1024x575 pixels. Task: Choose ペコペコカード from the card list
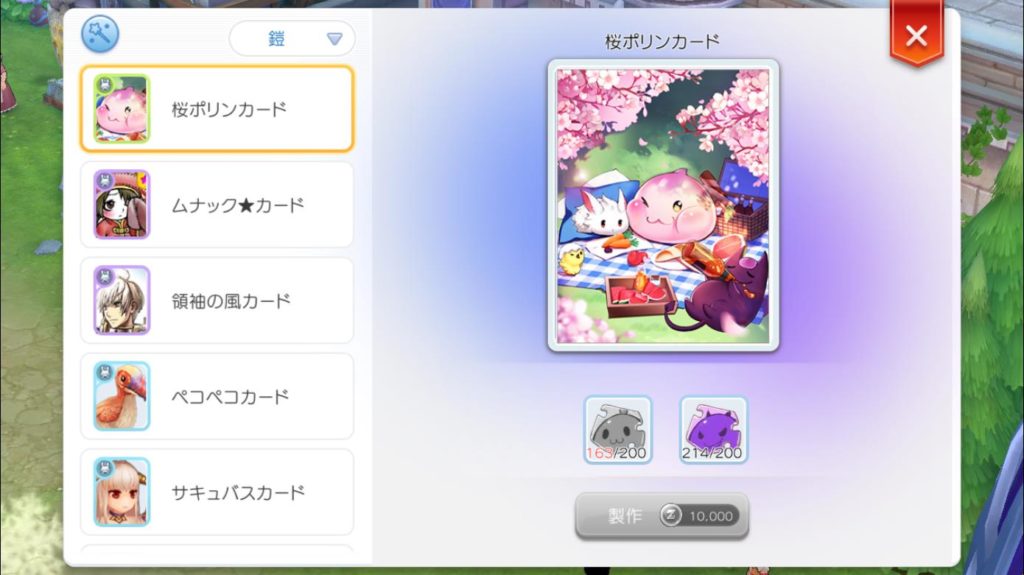[217, 396]
